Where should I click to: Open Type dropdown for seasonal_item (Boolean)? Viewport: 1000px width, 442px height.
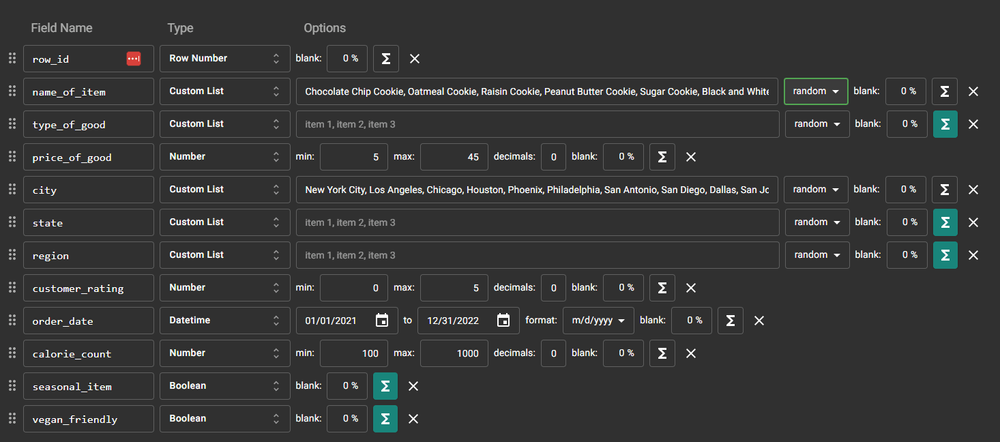(x=225, y=386)
